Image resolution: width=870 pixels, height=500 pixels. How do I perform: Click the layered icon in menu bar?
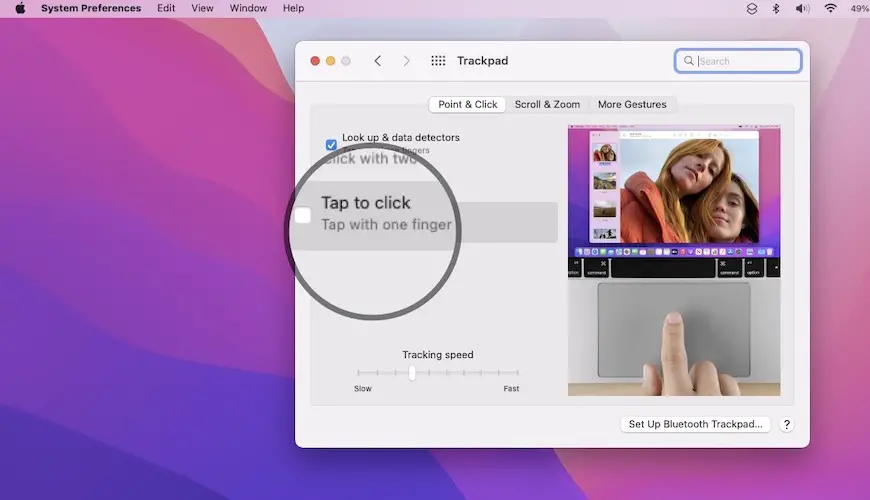(x=752, y=8)
